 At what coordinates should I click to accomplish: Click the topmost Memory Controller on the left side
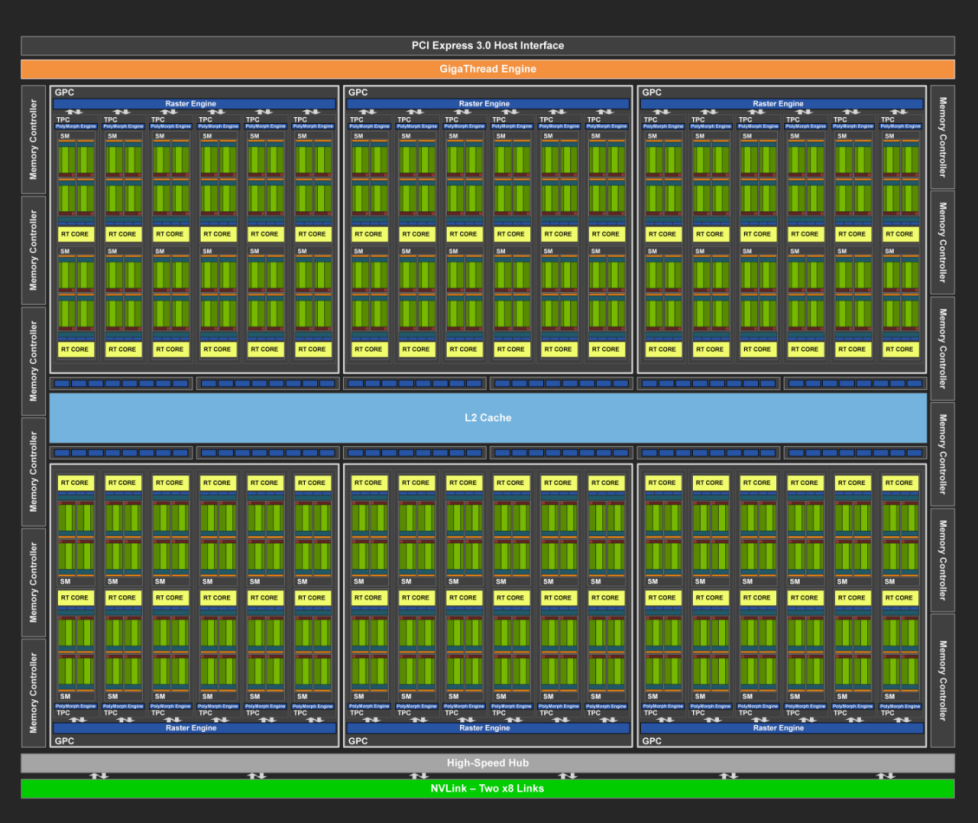pyautogui.click(x=34, y=140)
